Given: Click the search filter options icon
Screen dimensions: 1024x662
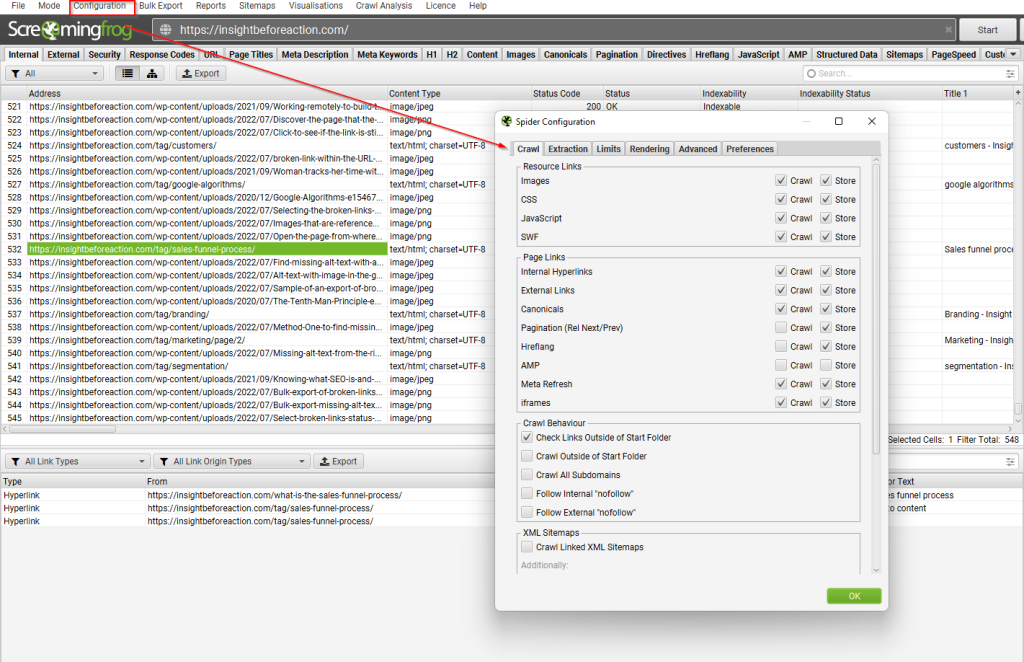Looking at the screenshot, I should pyautogui.click(x=1010, y=74).
